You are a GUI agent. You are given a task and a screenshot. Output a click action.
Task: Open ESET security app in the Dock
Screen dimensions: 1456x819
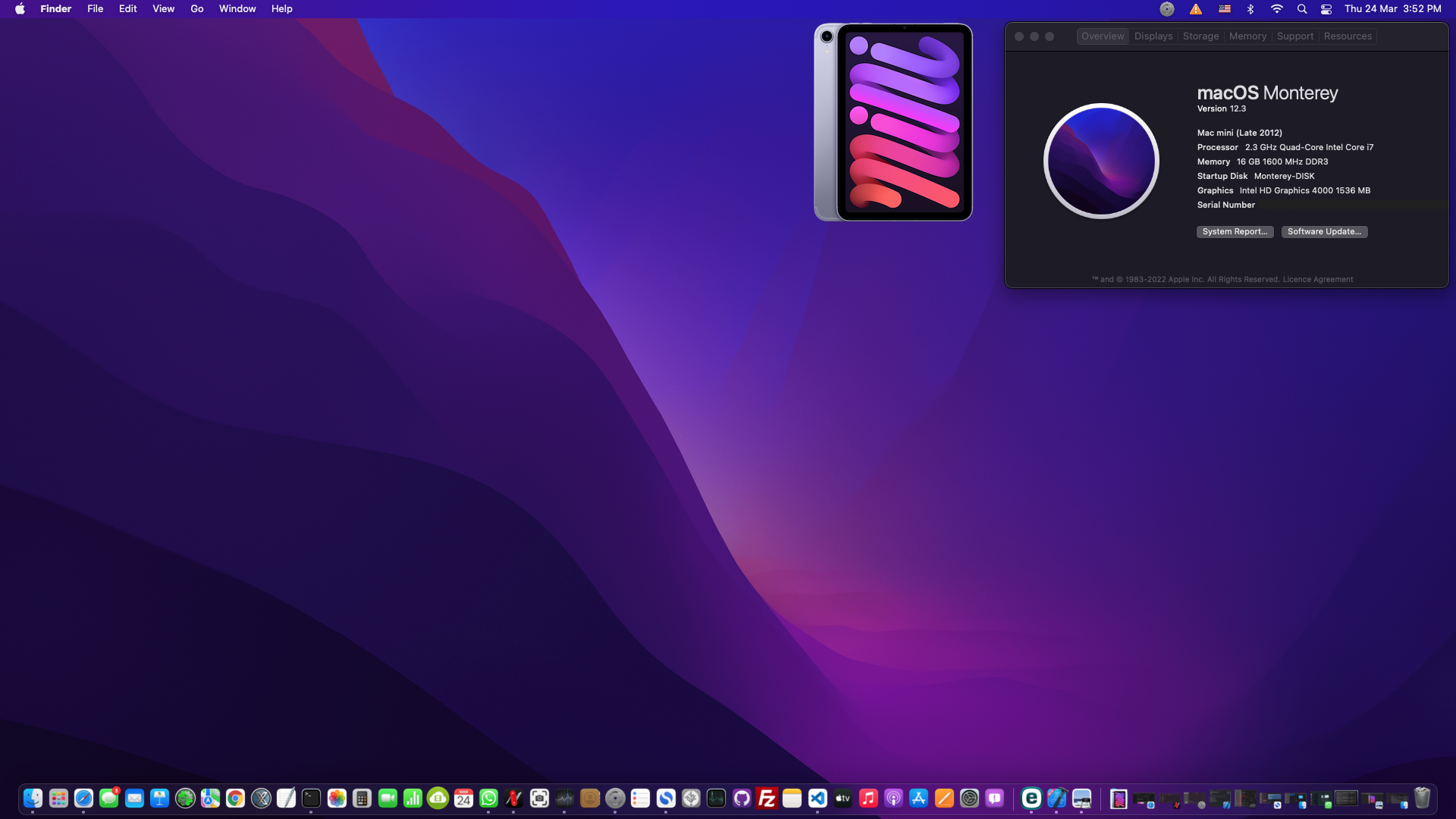[x=1031, y=799]
